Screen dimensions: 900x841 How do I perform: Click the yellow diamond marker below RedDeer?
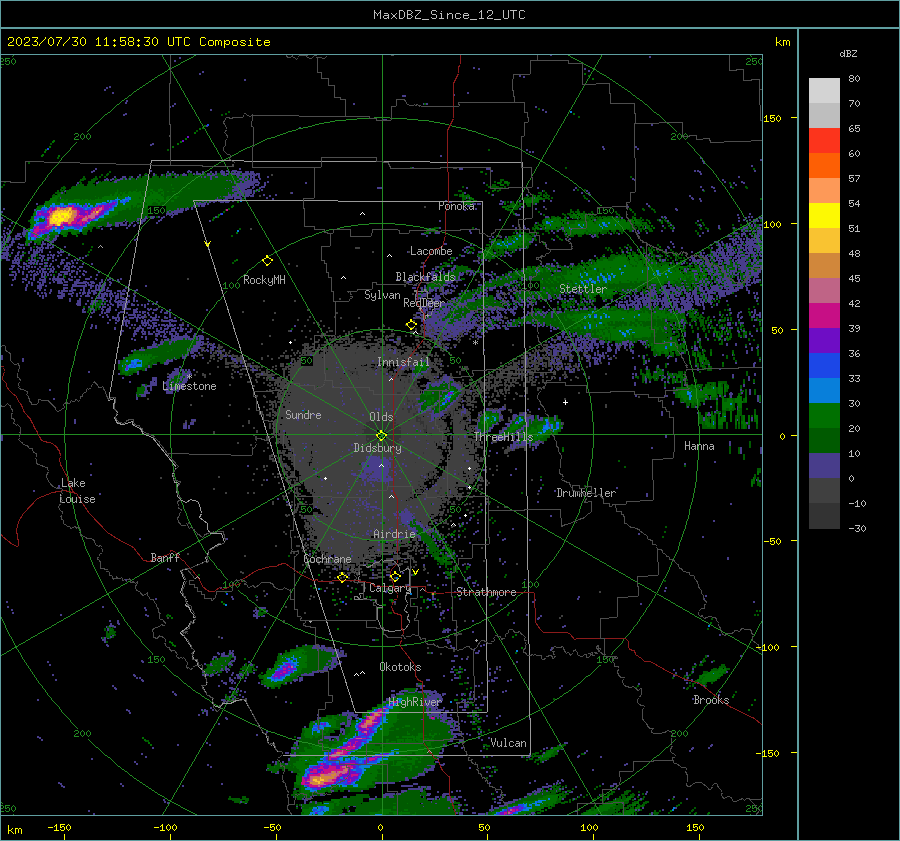tap(411, 325)
